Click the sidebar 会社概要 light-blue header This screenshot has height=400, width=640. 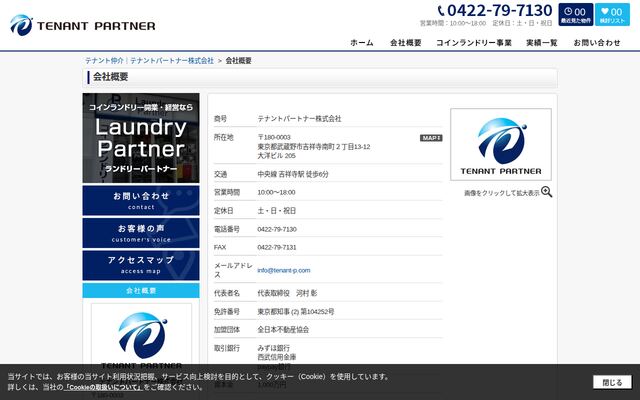[141, 291]
